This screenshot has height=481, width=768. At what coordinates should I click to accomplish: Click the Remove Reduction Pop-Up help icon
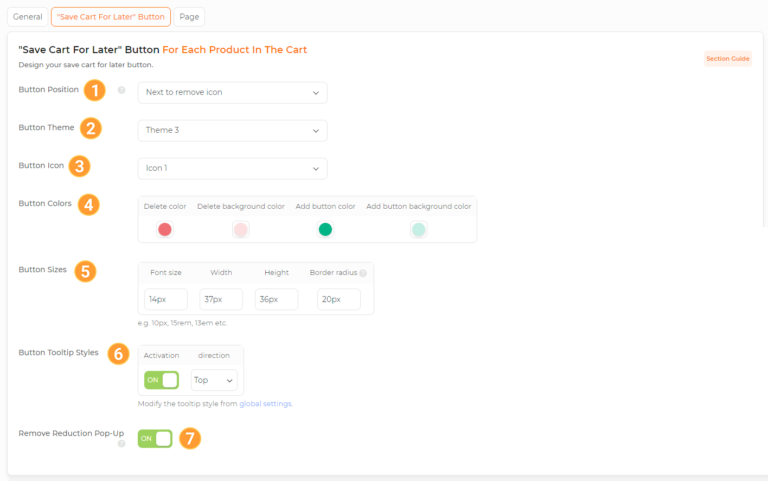pyautogui.click(x=121, y=444)
